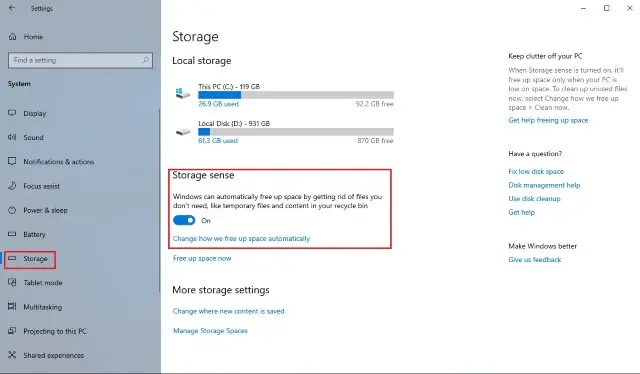Turn off the Storage sense toggle

(184, 220)
